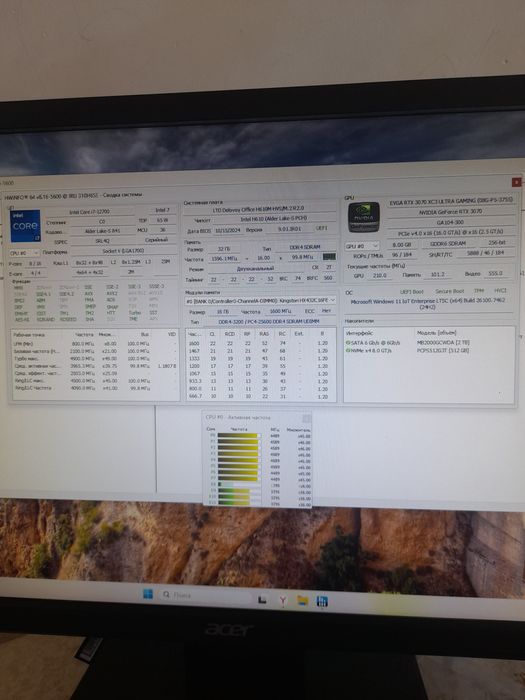This screenshot has width=525, height=700.
Task: Select the LFM (Min) operating point row
Action: 95,344
